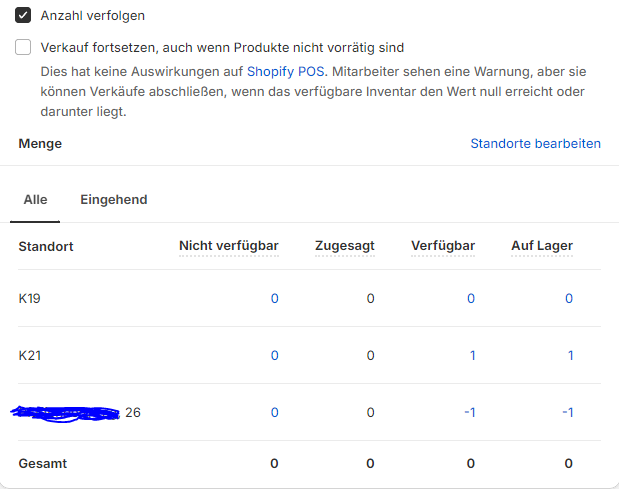The width and height of the screenshot is (619, 489).
Task: Select the K21 location row label
Action: tap(30, 355)
